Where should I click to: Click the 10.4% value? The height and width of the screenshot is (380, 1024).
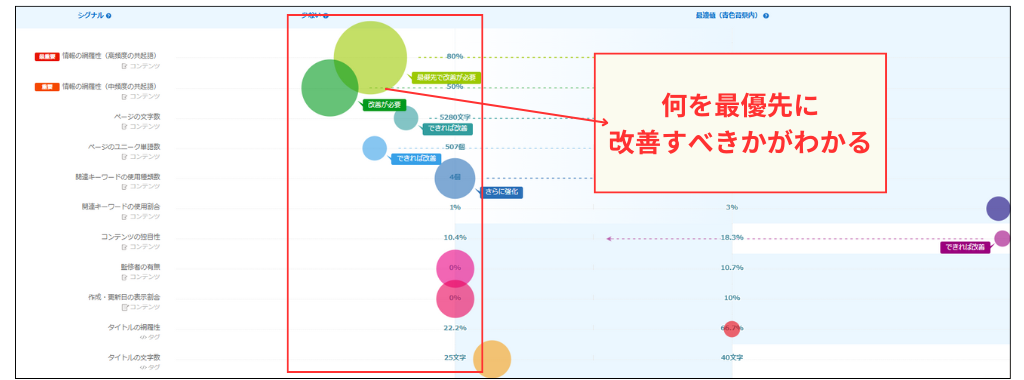(455, 237)
